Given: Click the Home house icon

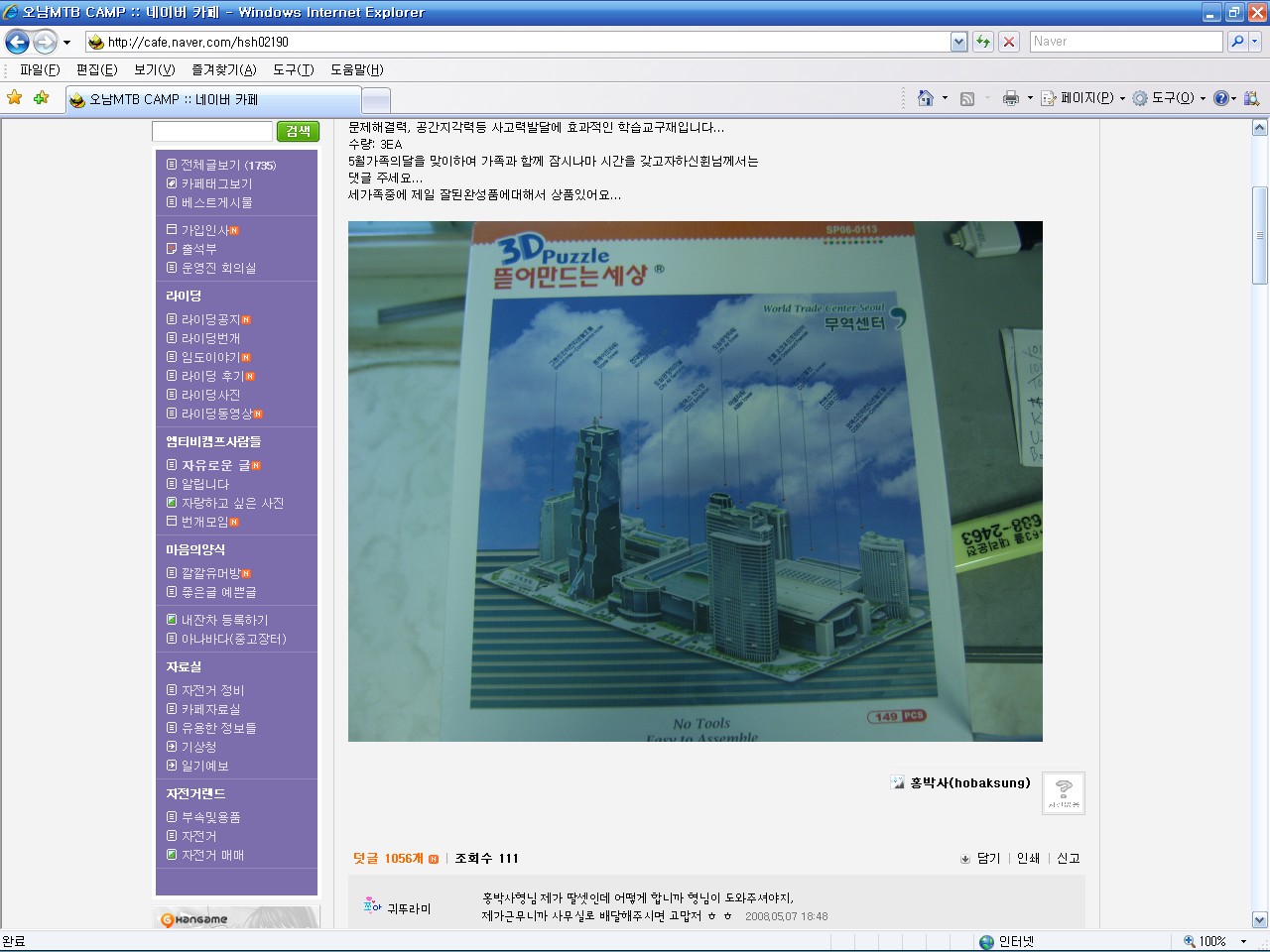Looking at the screenshot, I should tap(926, 98).
